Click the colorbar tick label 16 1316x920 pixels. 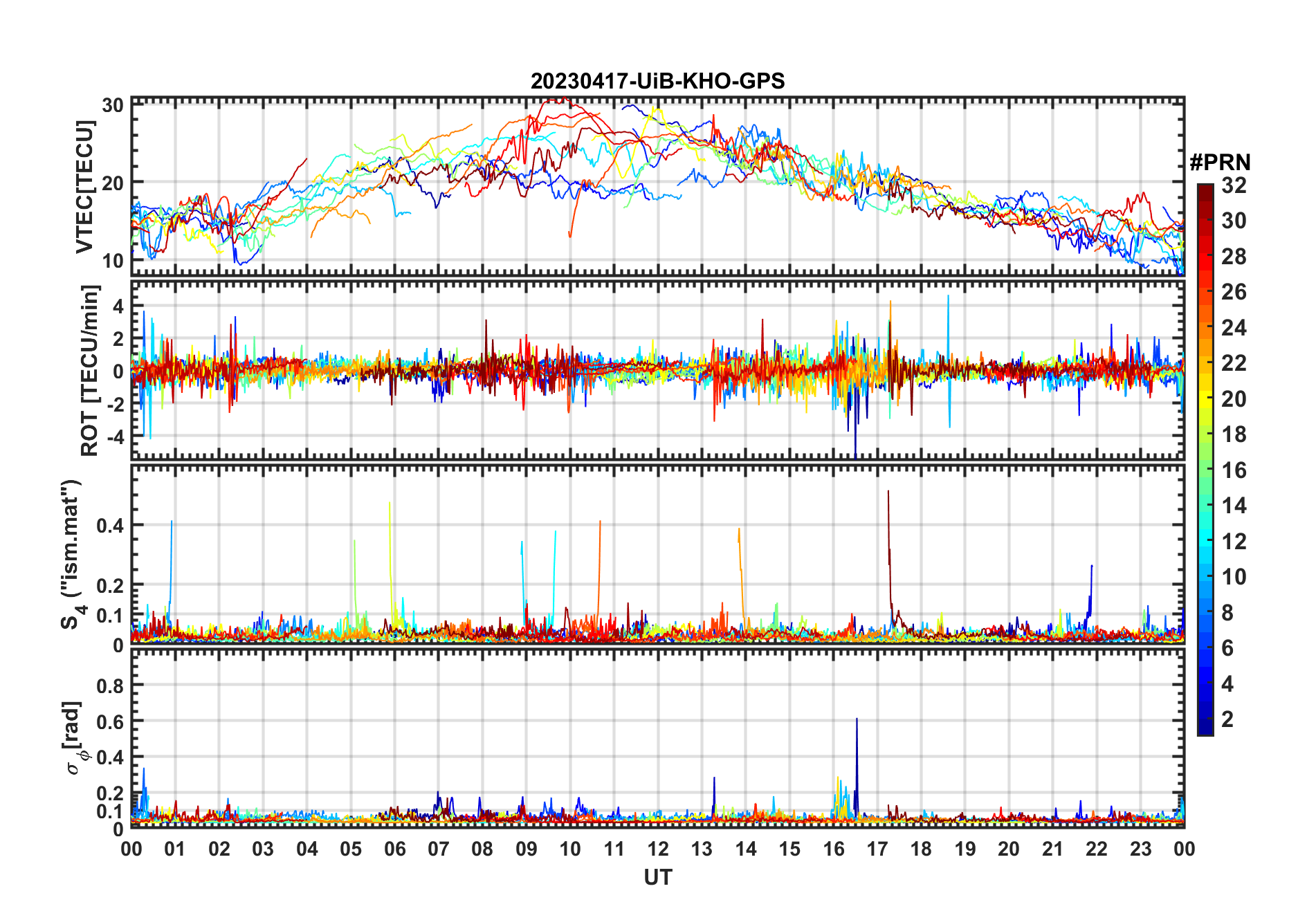click(1234, 470)
